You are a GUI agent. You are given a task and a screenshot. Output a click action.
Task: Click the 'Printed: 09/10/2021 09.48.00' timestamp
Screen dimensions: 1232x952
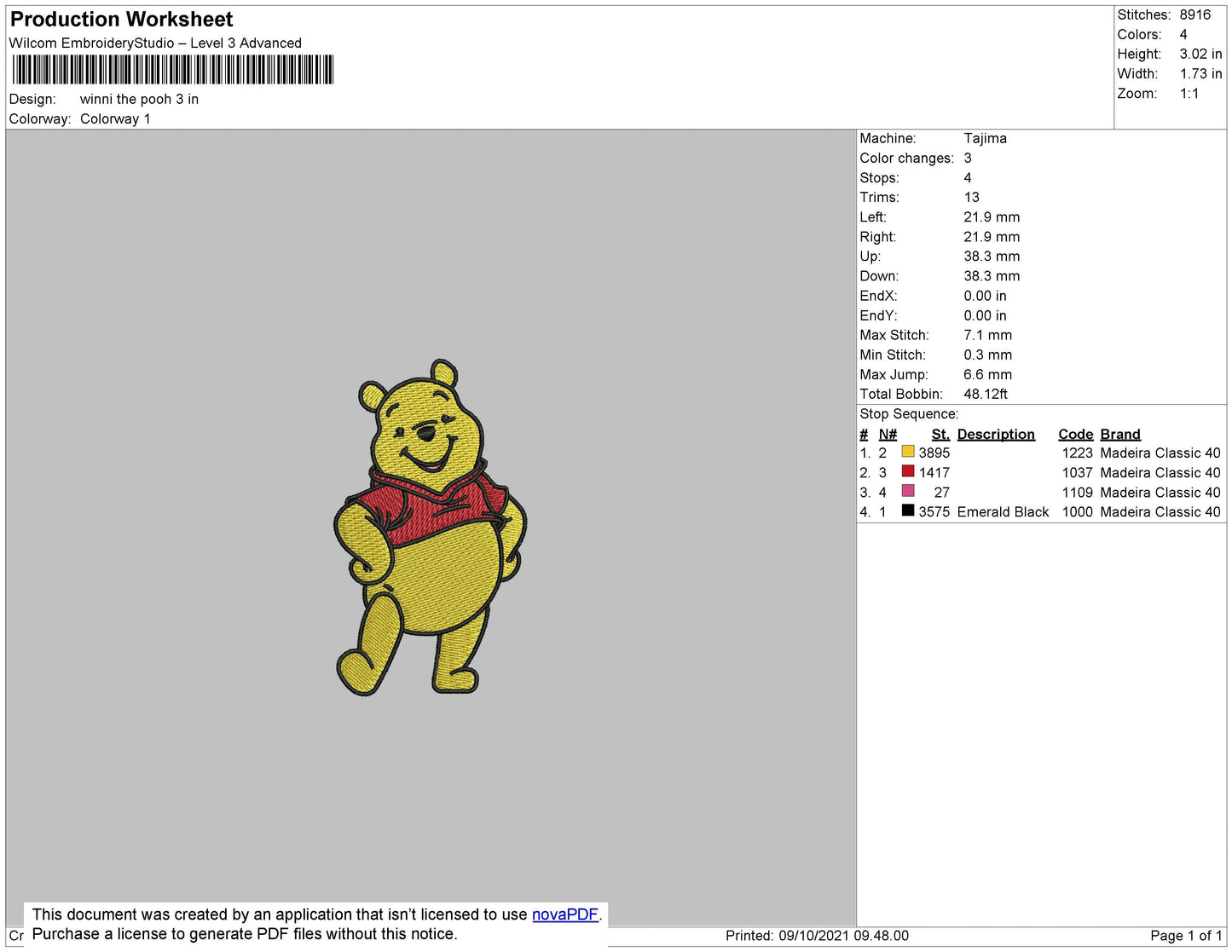pos(817,936)
